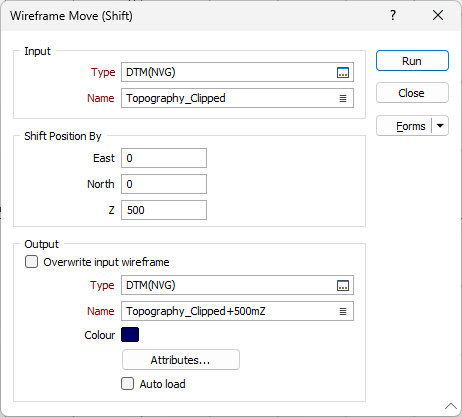The height and width of the screenshot is (417, 462).
Task: Expand the Forms dropdown arrow
Action: pos(440,126)
